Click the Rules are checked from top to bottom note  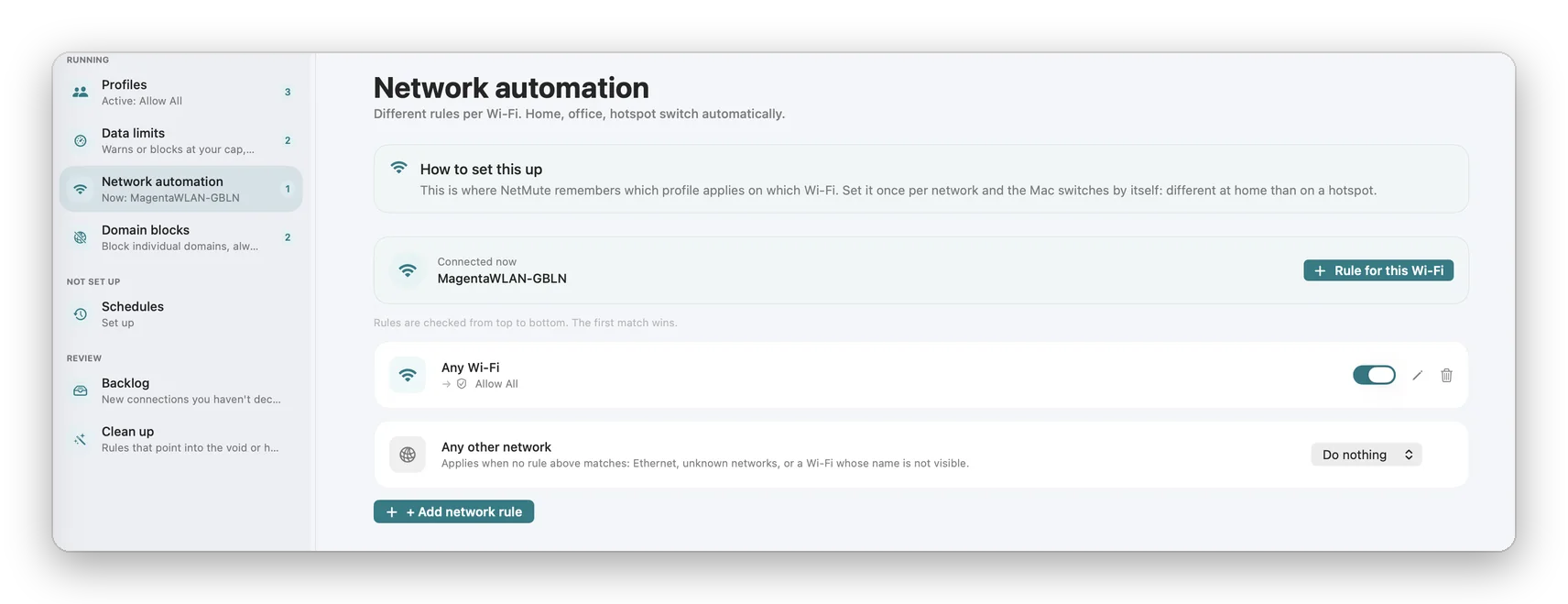526,323
